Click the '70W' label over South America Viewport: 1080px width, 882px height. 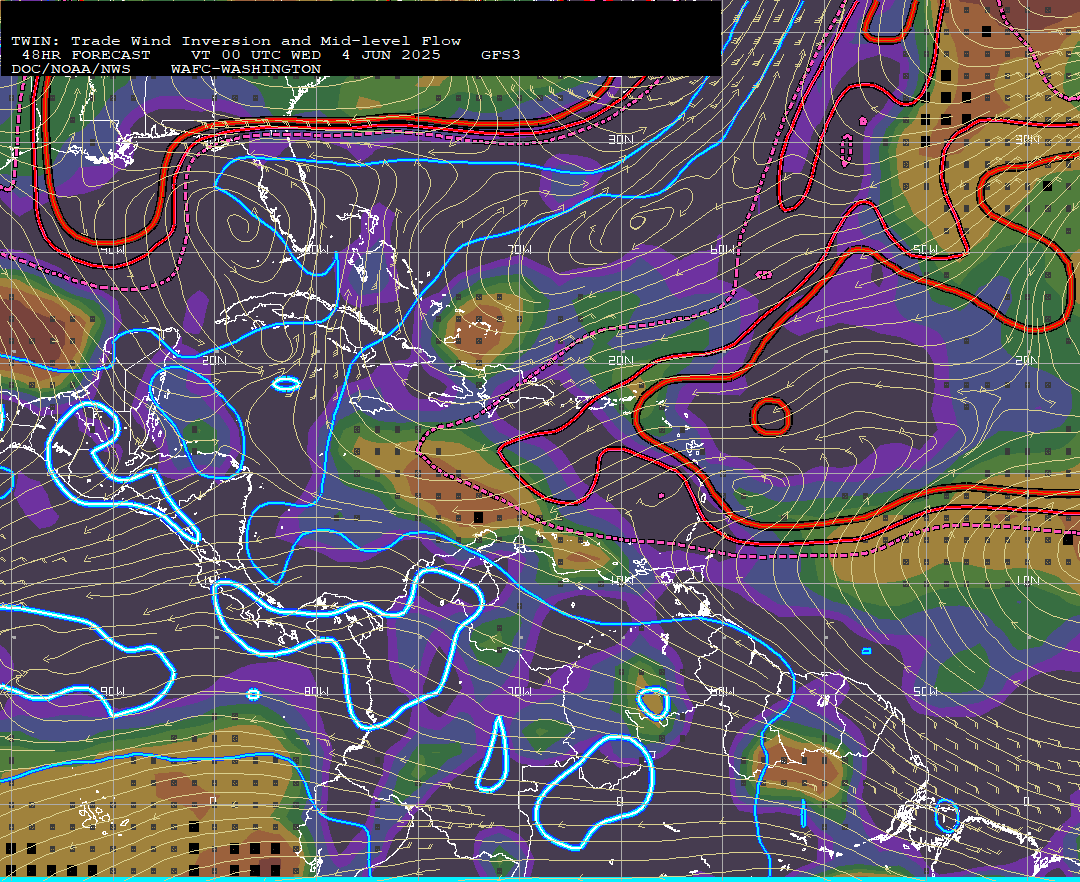(520, 691)
